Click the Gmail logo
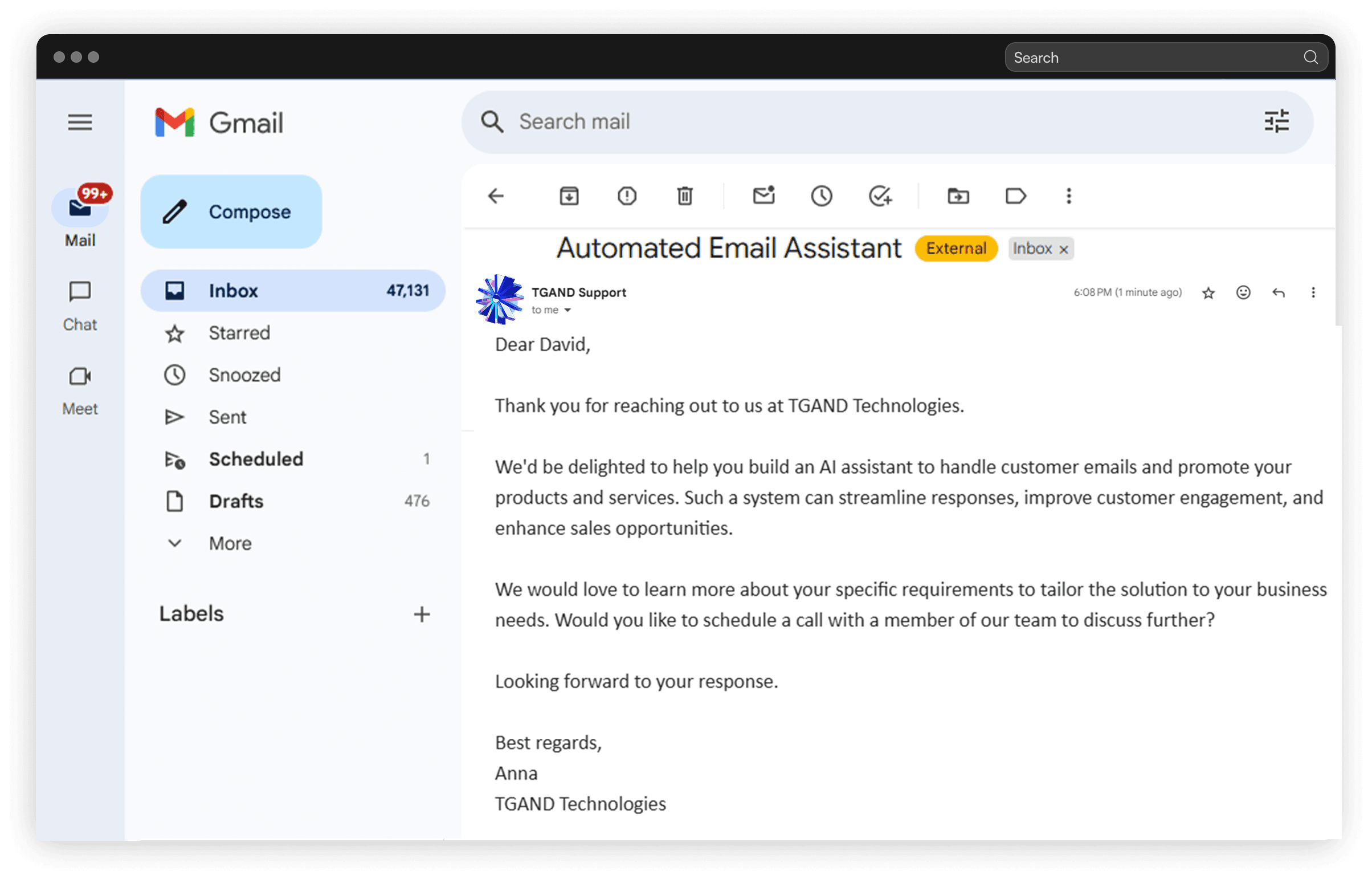This screenshot has height=879, width=1372. coord(219,122)
